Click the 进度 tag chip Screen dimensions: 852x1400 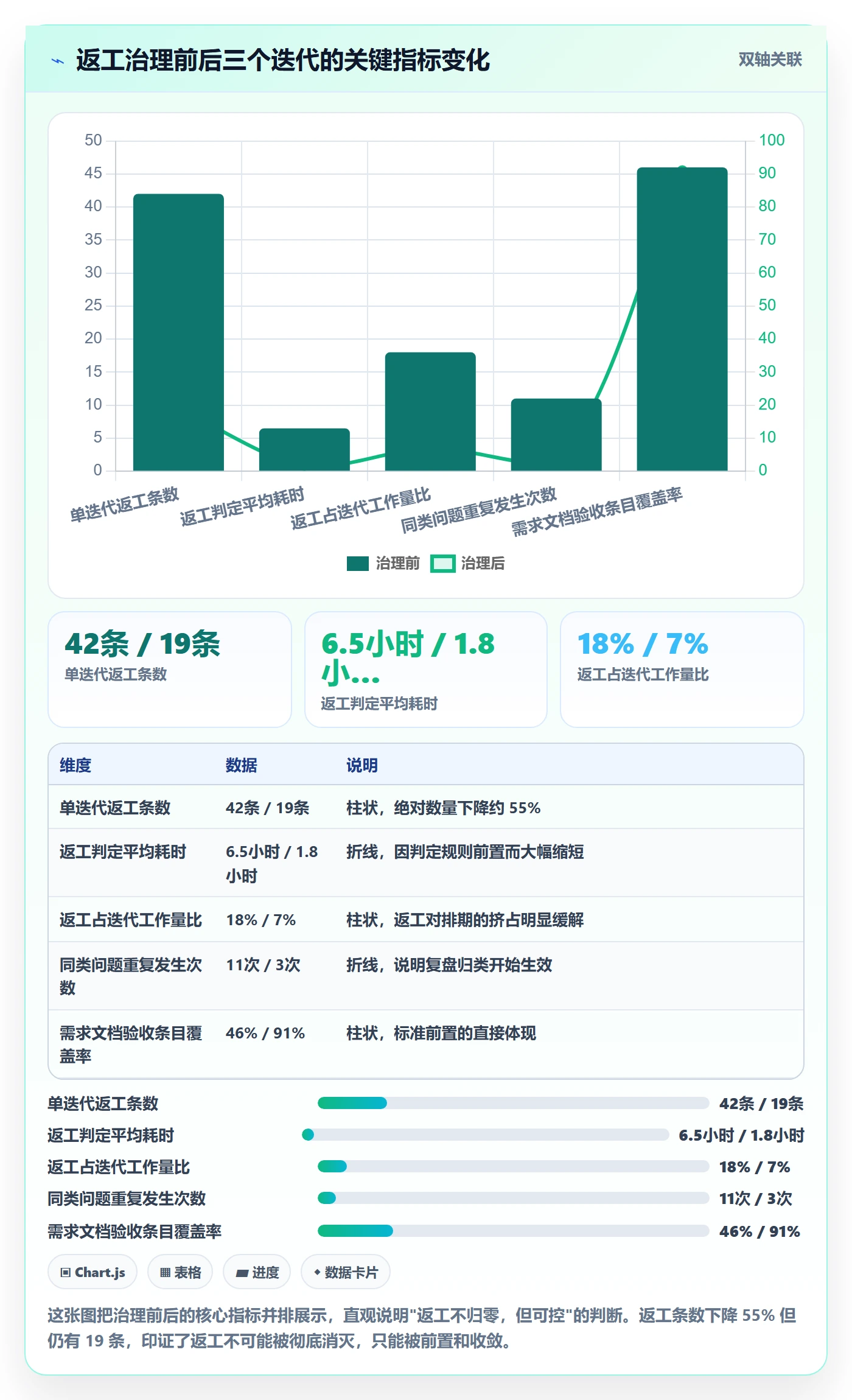tap(257, 1272)
